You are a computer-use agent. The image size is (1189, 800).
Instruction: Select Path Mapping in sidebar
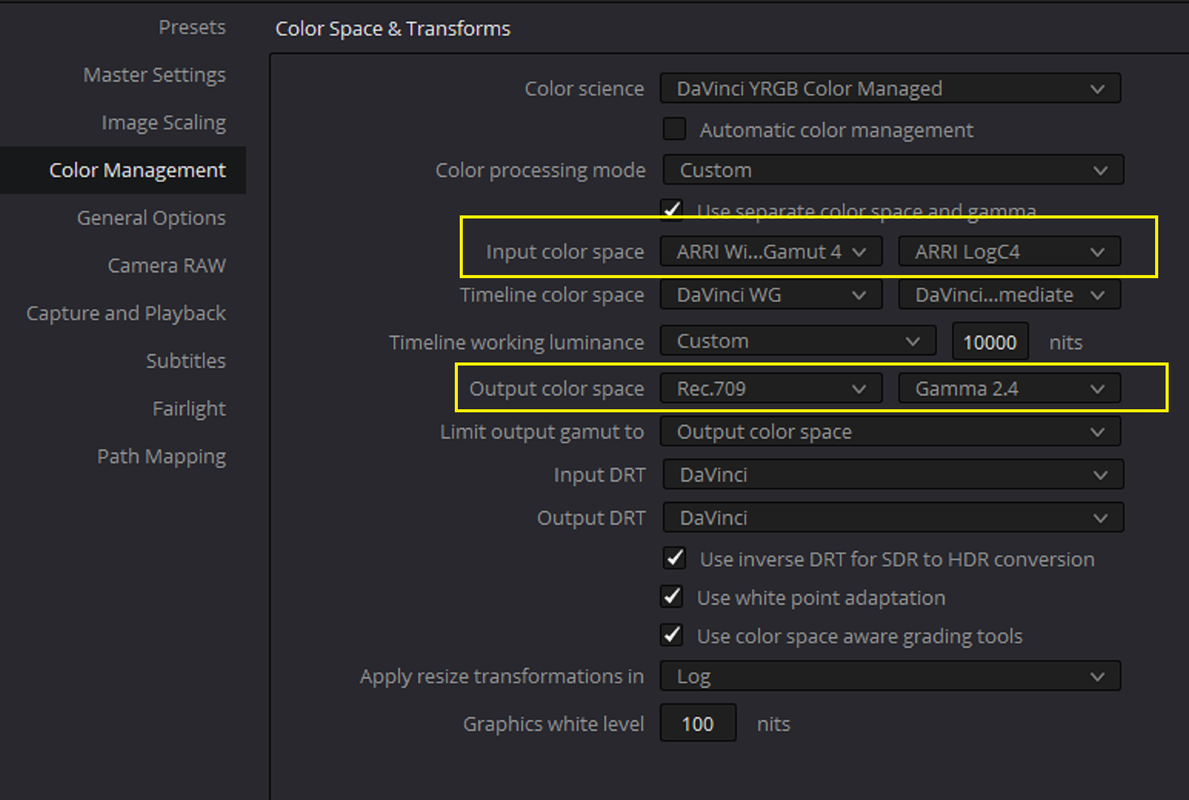162,456
